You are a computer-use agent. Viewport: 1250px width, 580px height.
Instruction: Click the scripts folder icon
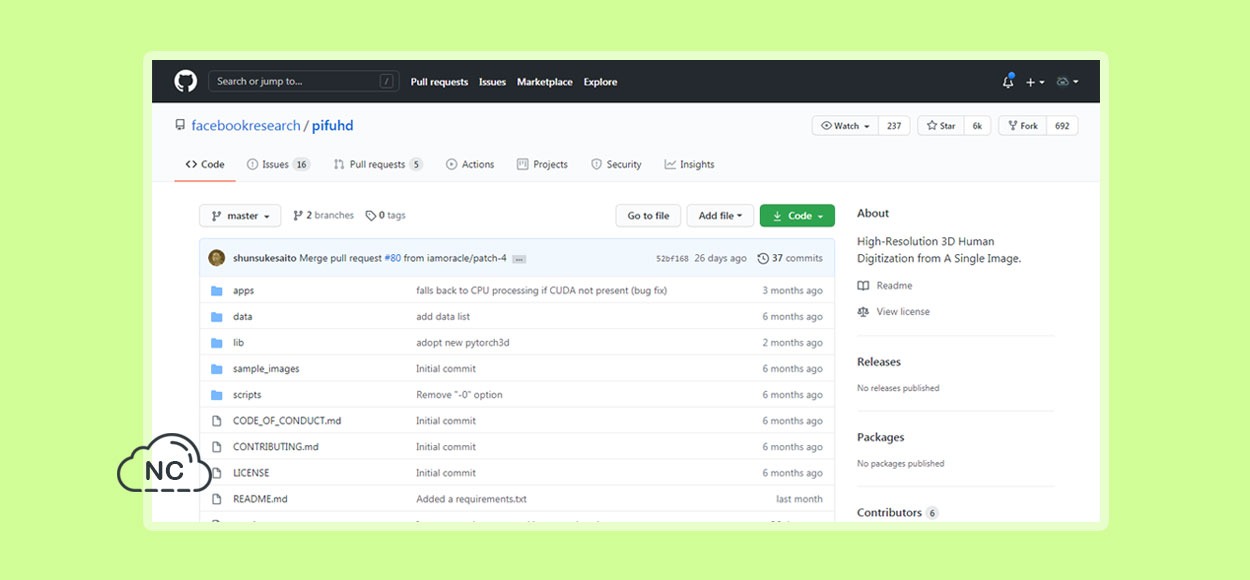click(216, 395)
